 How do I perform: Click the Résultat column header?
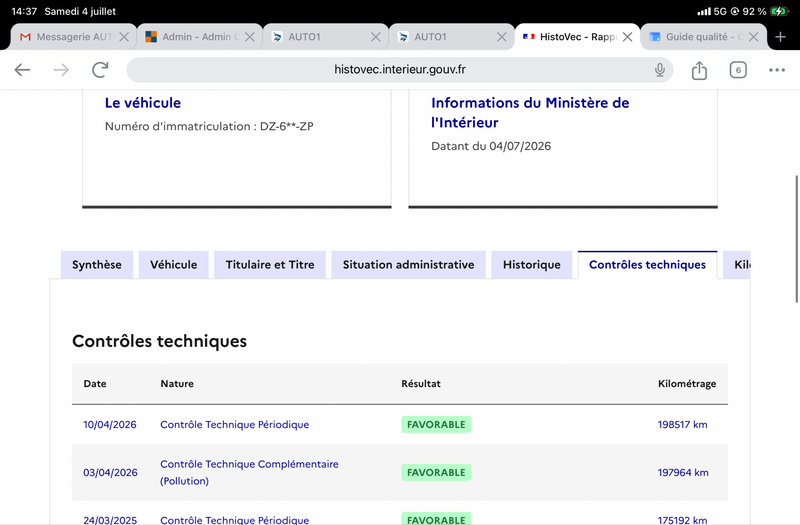coord(421,384)
